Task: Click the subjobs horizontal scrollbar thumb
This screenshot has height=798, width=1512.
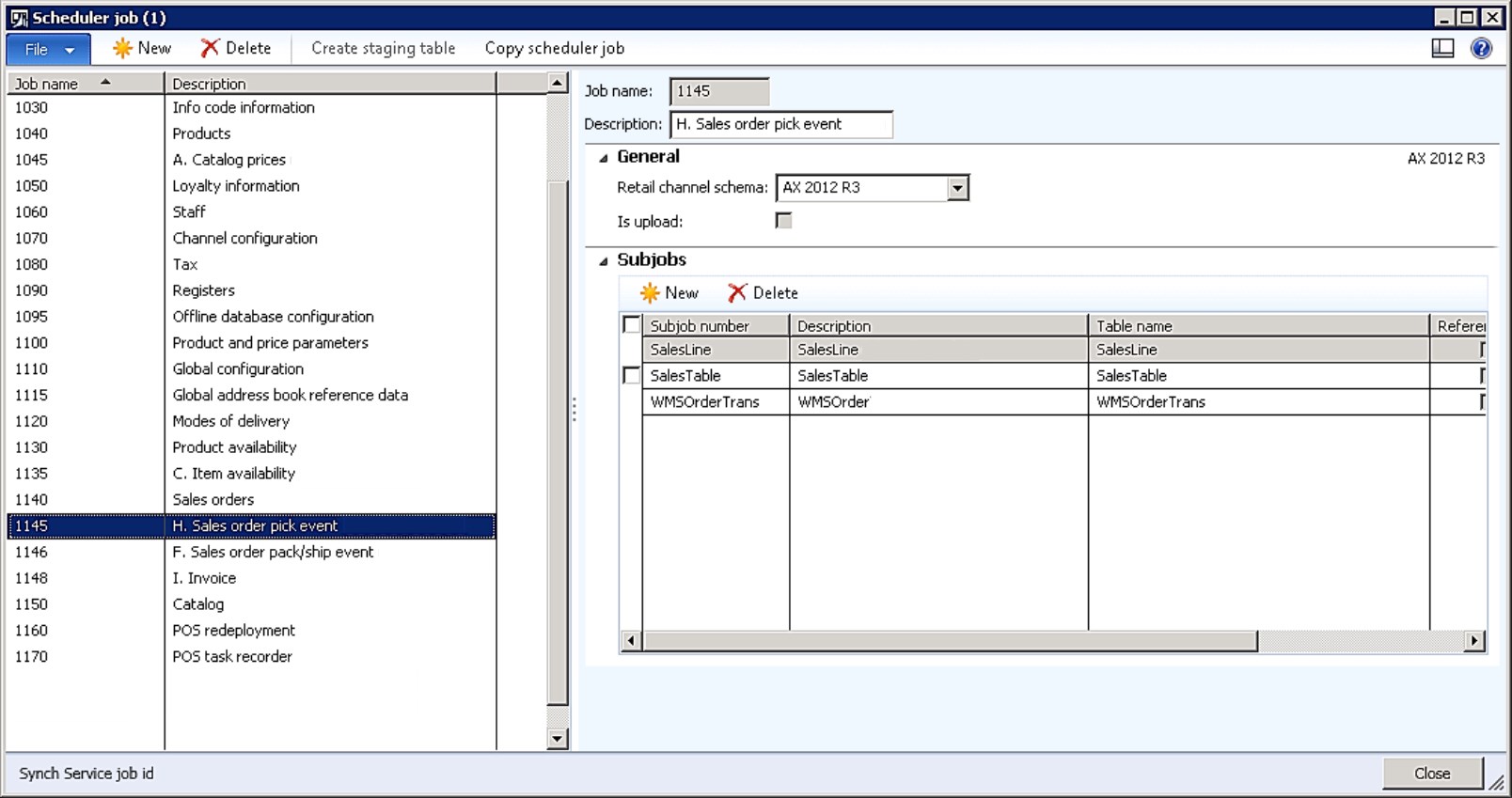Action: 950,641
